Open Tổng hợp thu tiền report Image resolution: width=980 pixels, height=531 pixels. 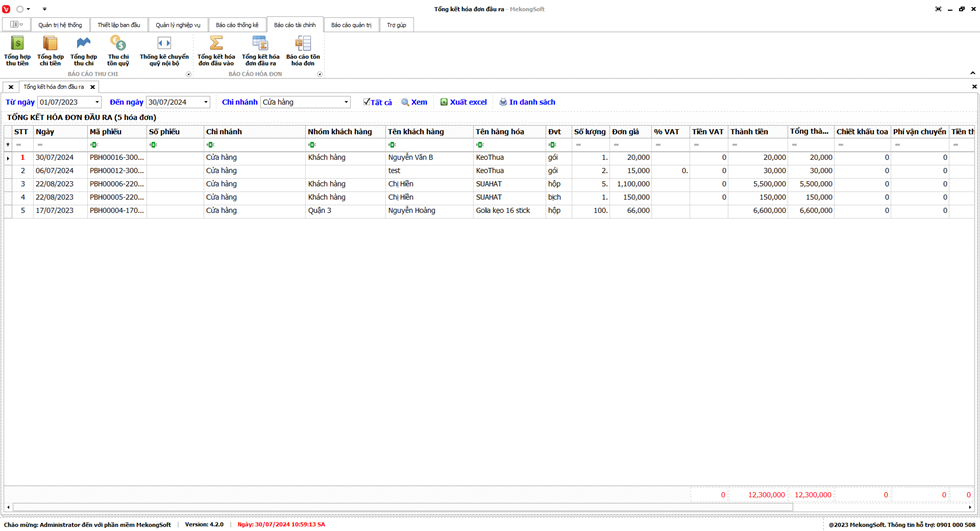click(x=17, y=51)
